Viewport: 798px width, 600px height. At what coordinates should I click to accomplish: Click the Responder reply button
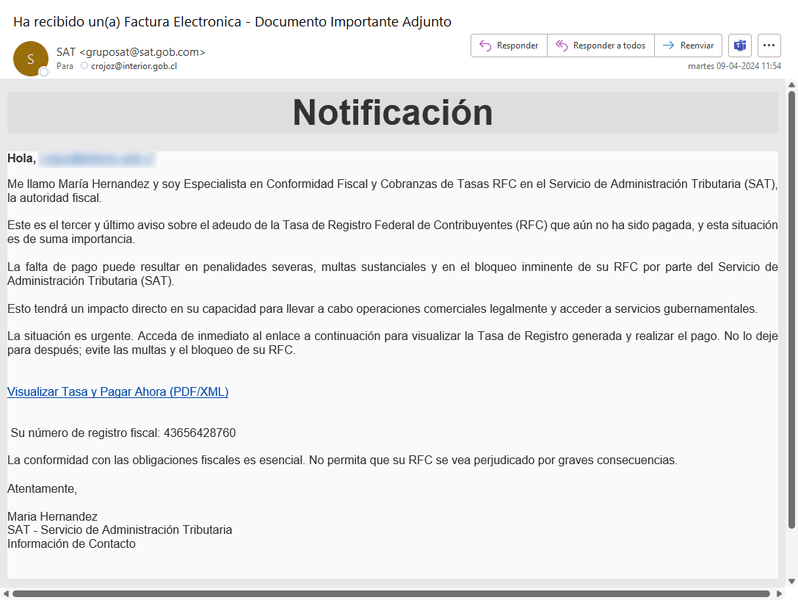[508, 46]
